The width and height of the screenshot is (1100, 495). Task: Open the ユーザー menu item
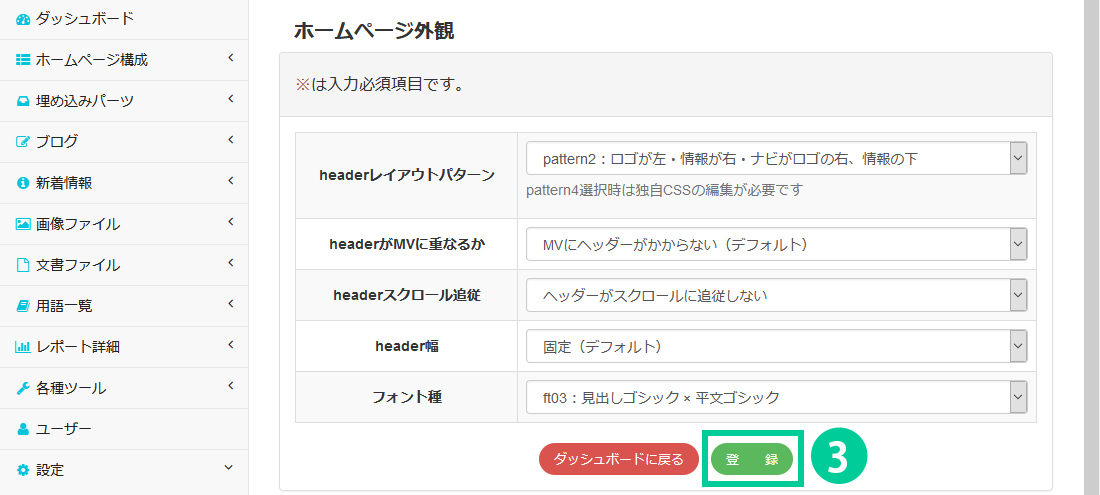63,429
